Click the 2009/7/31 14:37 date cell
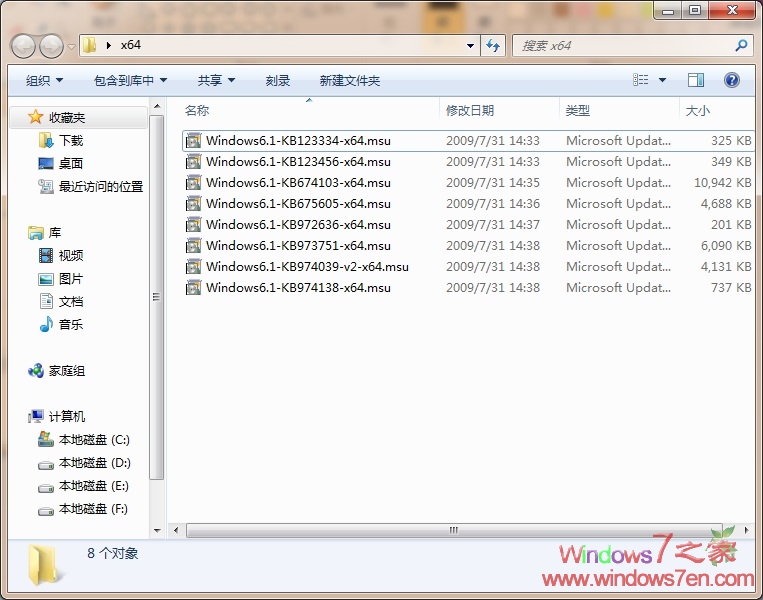The image size is (763, 600). click(x=493, y=224)
